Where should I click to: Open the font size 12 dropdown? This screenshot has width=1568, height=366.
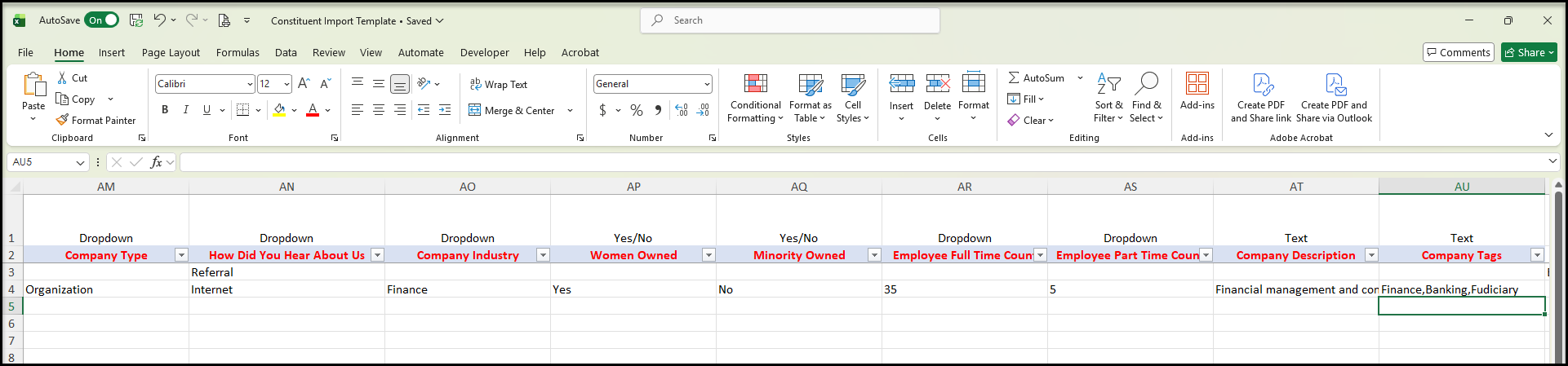(x=287, y=84)
